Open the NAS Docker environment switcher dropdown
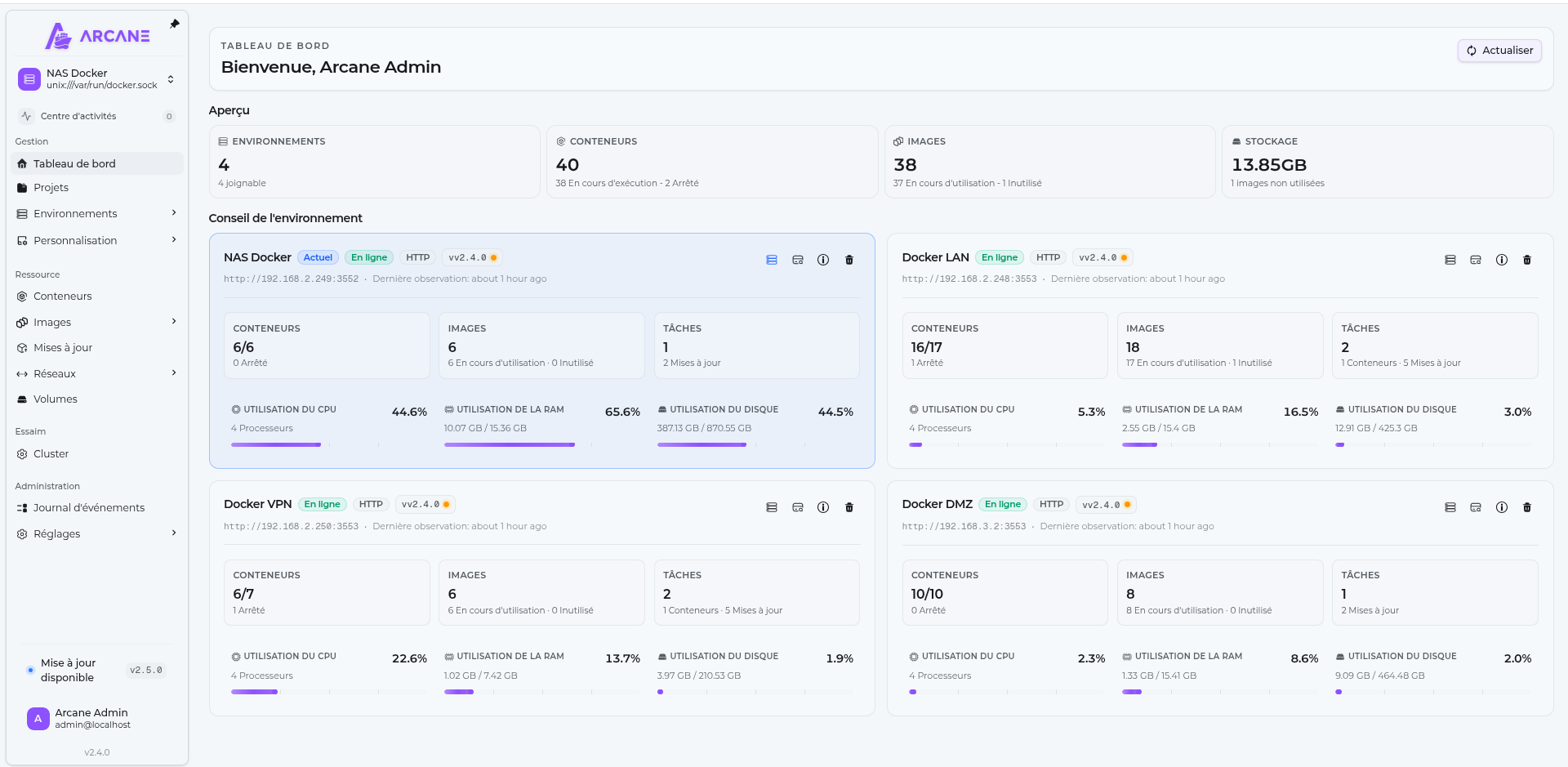 [x=97, y=79]
